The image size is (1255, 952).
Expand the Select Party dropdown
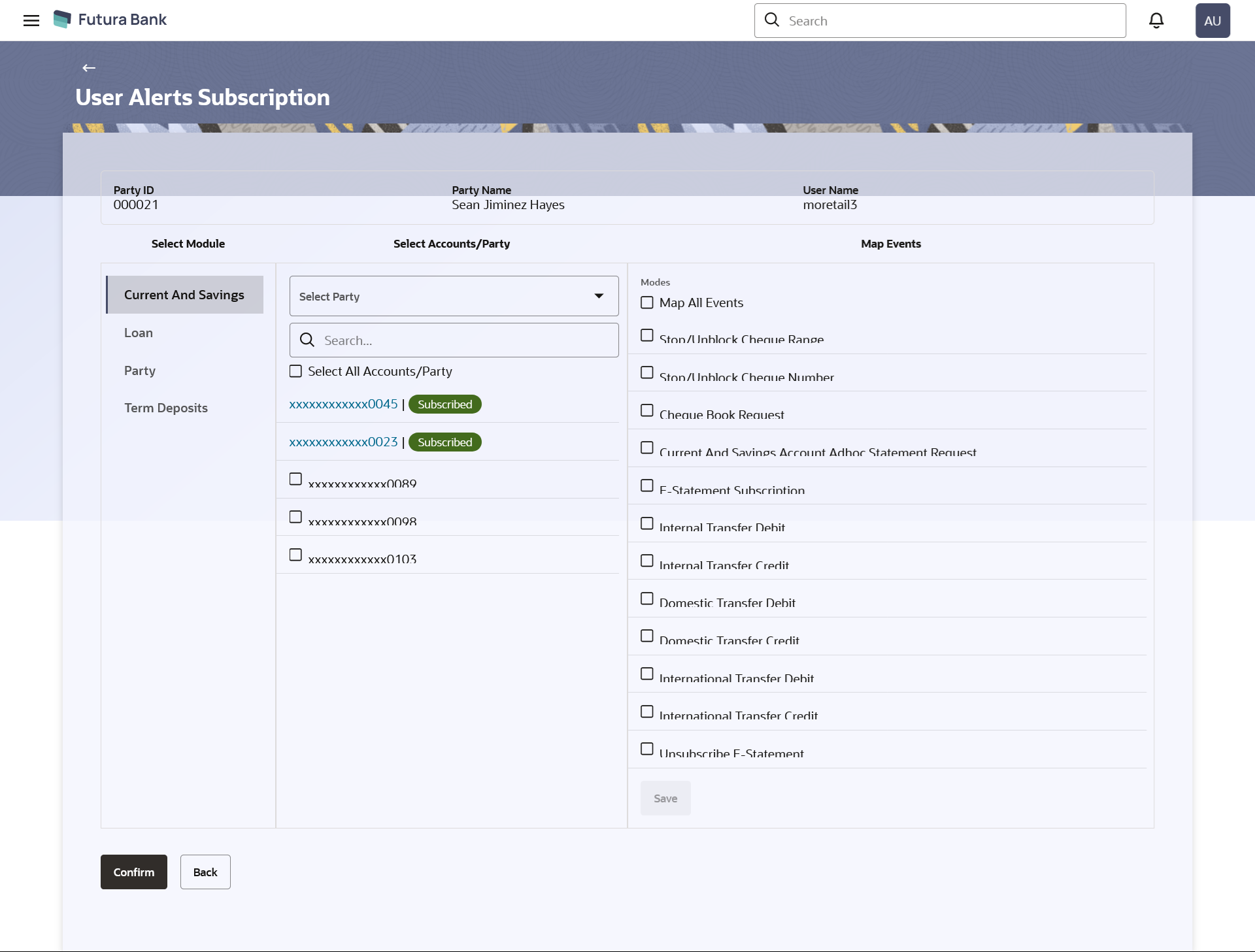tap(444, 296)
